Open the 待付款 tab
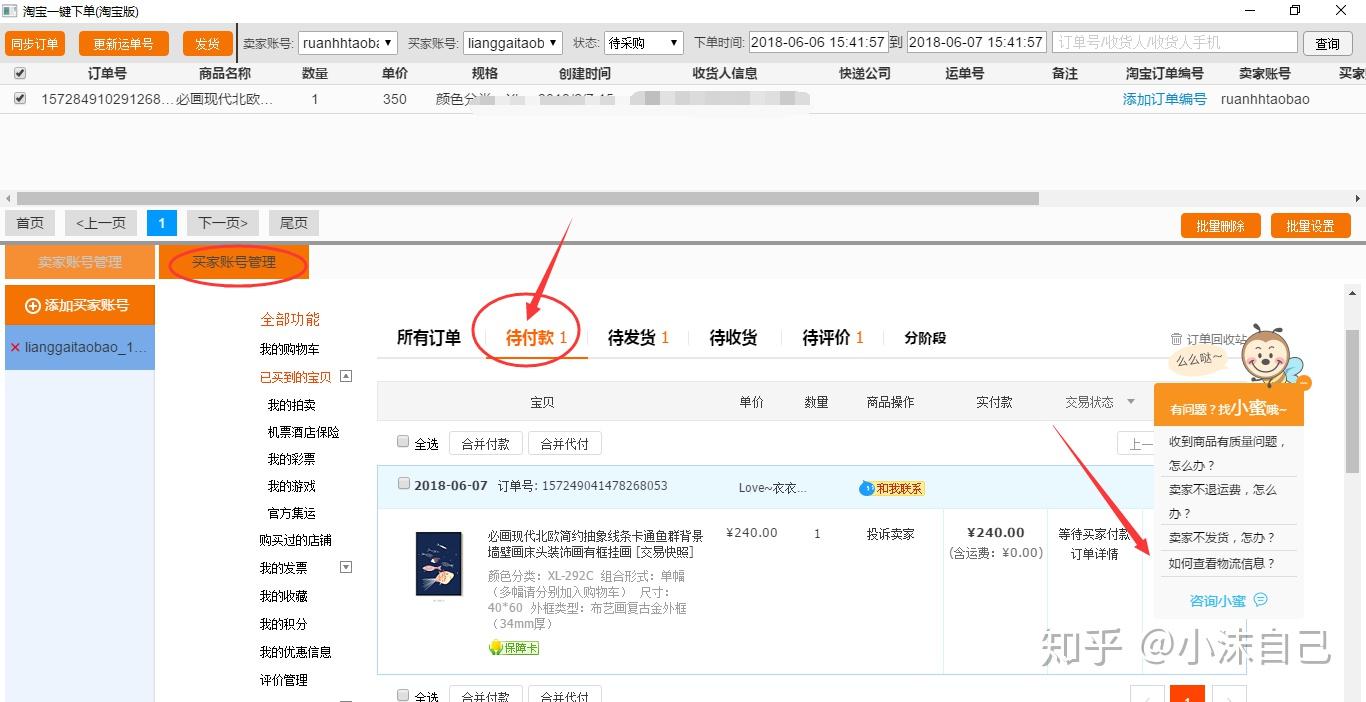Viewport: 1366px width, 702px height. 536,338
